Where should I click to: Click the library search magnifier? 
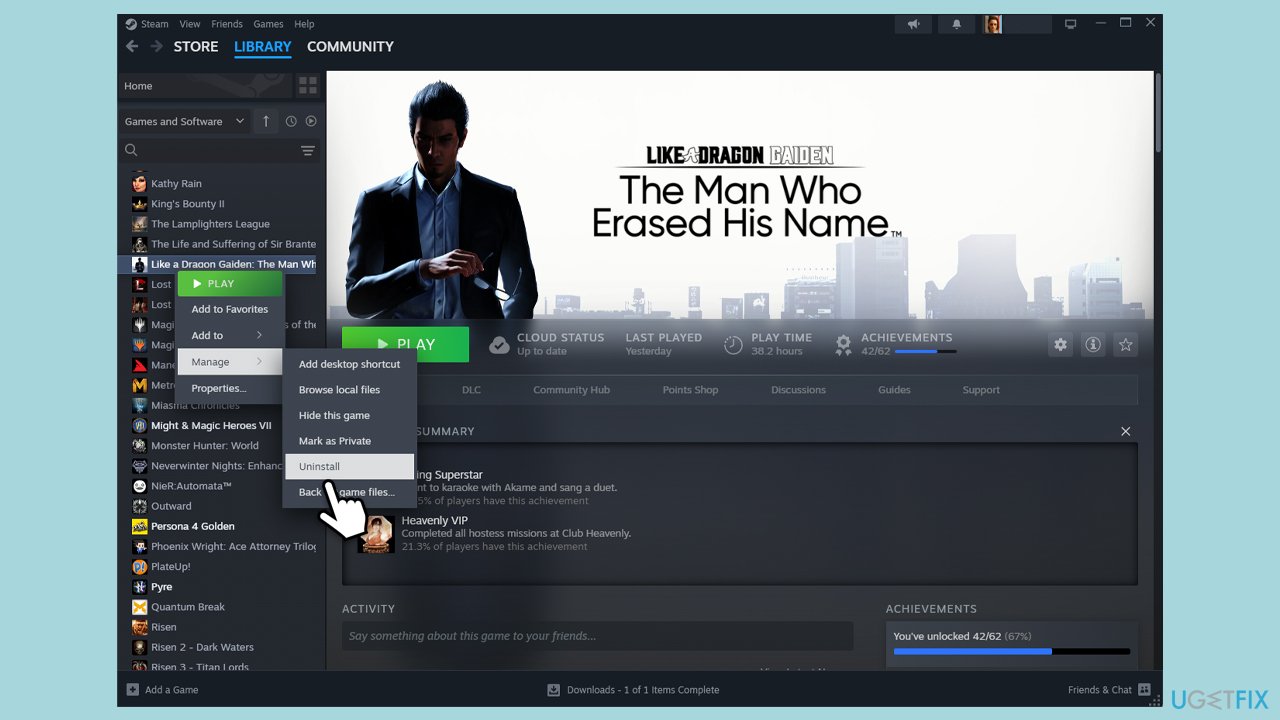pyautogui.click(x=131, y=151)
